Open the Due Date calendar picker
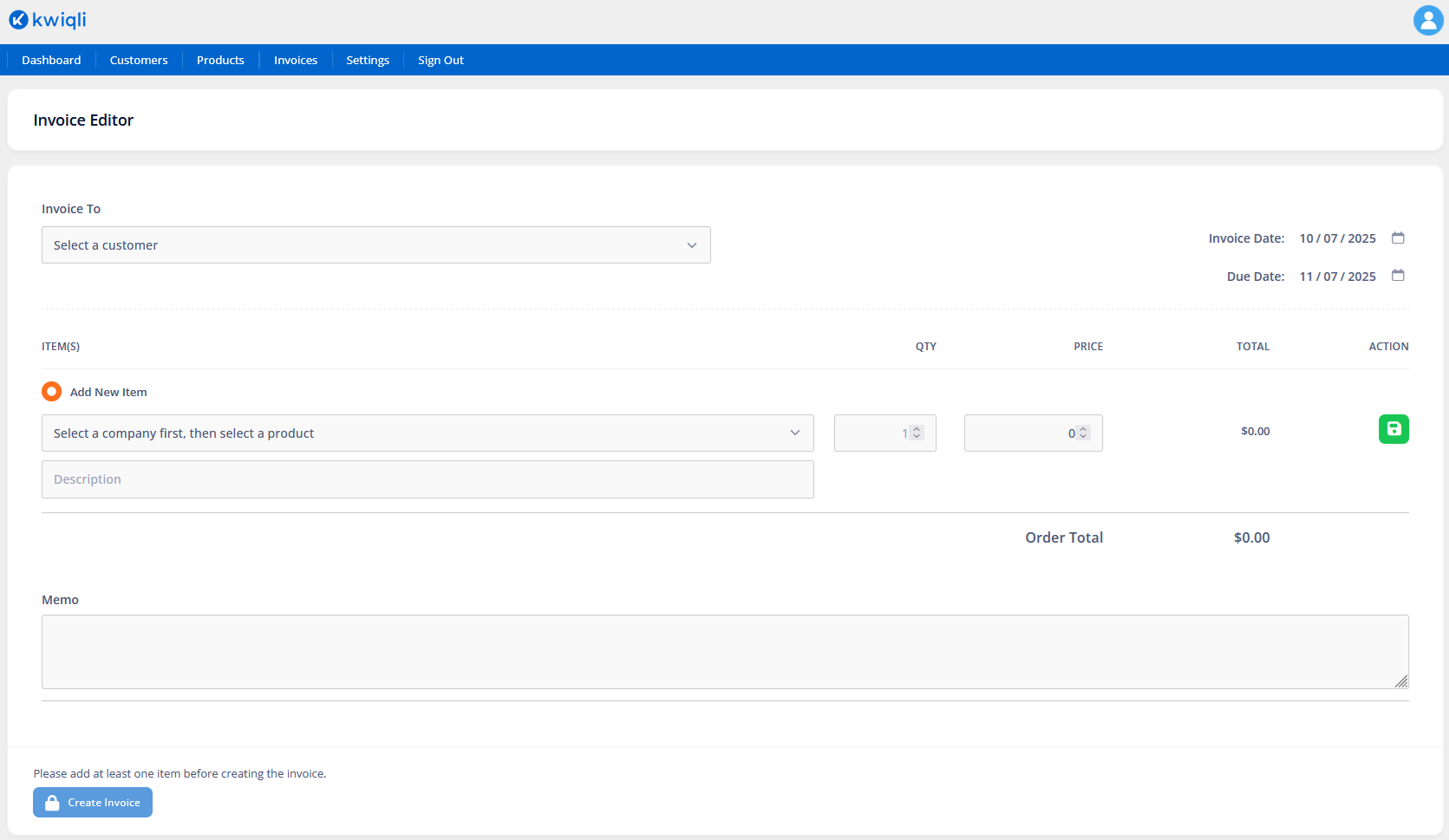1449x840 pixels. coord(1398,276)
